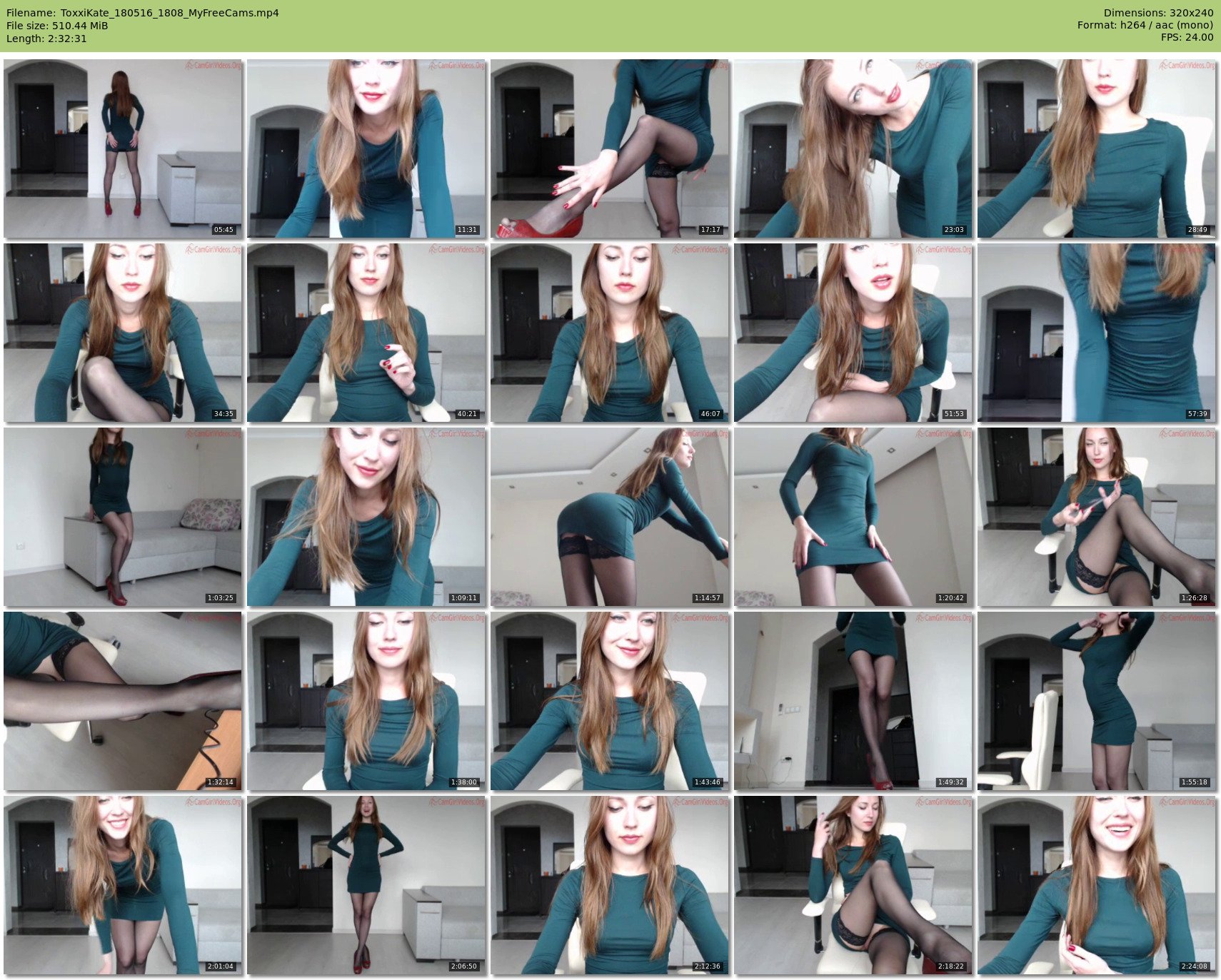The width and height of the screenshot is (1221, 980).
Task: Click the thumbnail marked 40:21
Action: (x=366, y=333)
